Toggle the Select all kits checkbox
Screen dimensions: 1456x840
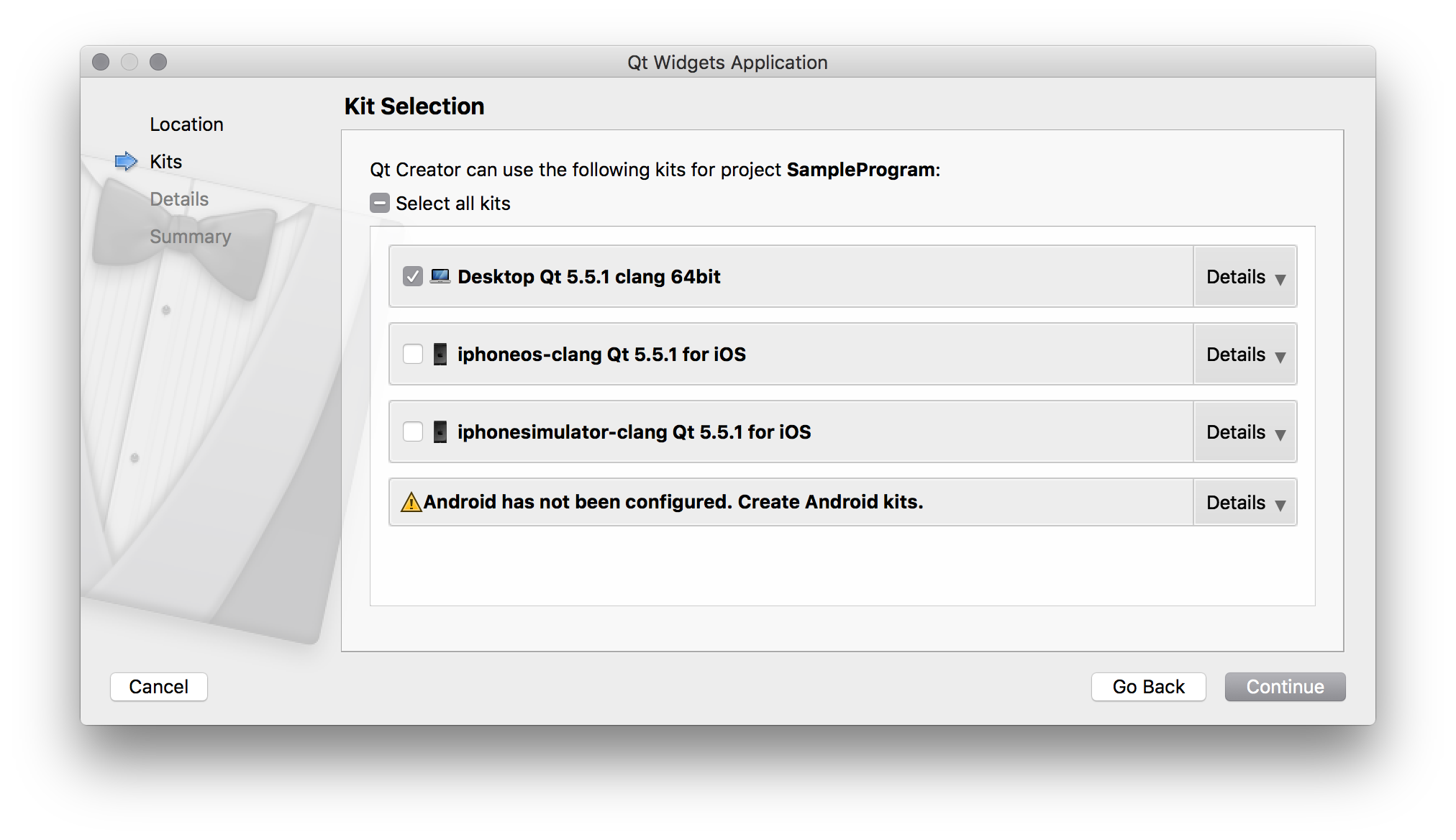point(380,203)
